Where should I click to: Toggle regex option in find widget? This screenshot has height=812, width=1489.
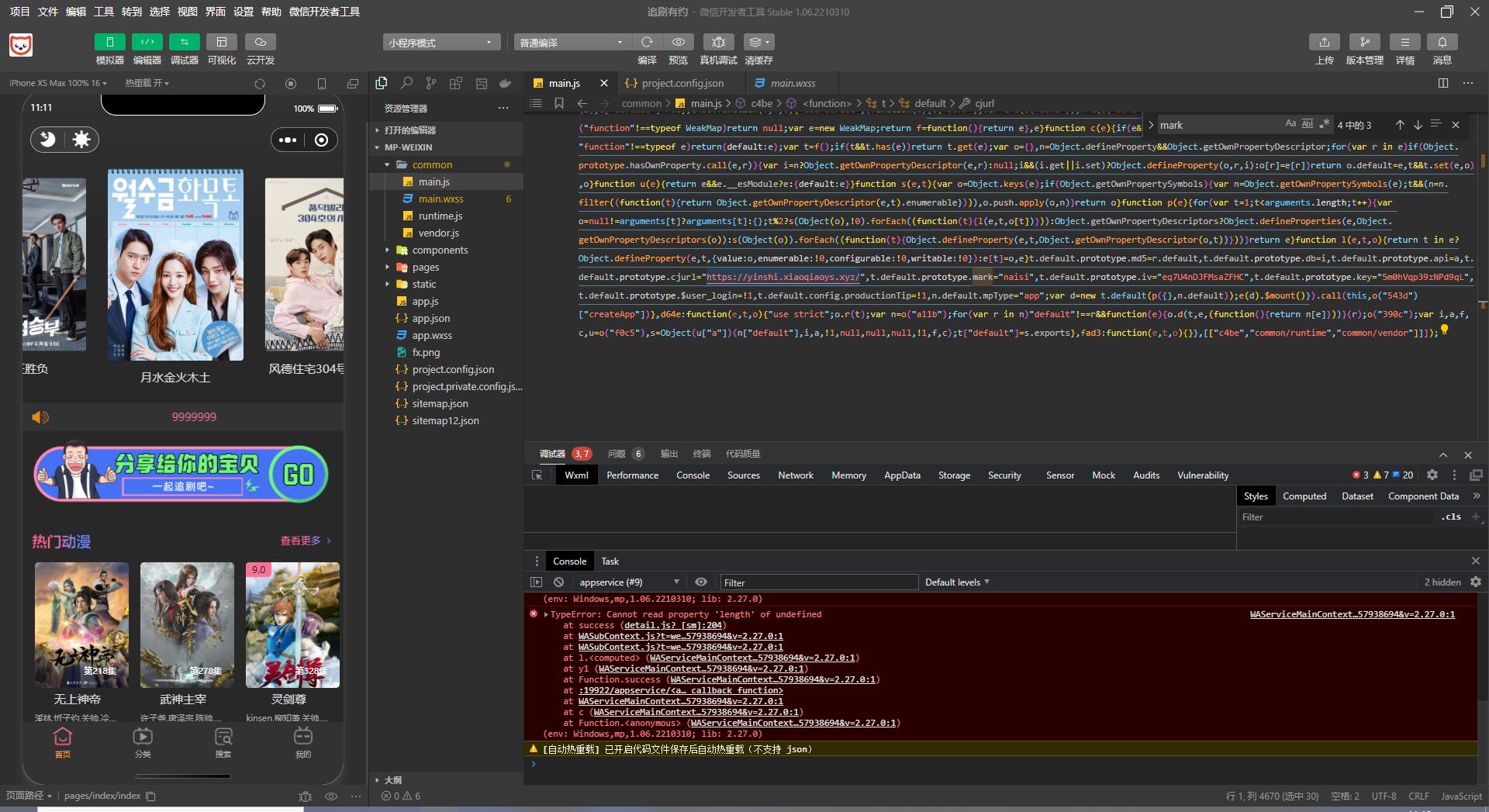[1325, 124]
